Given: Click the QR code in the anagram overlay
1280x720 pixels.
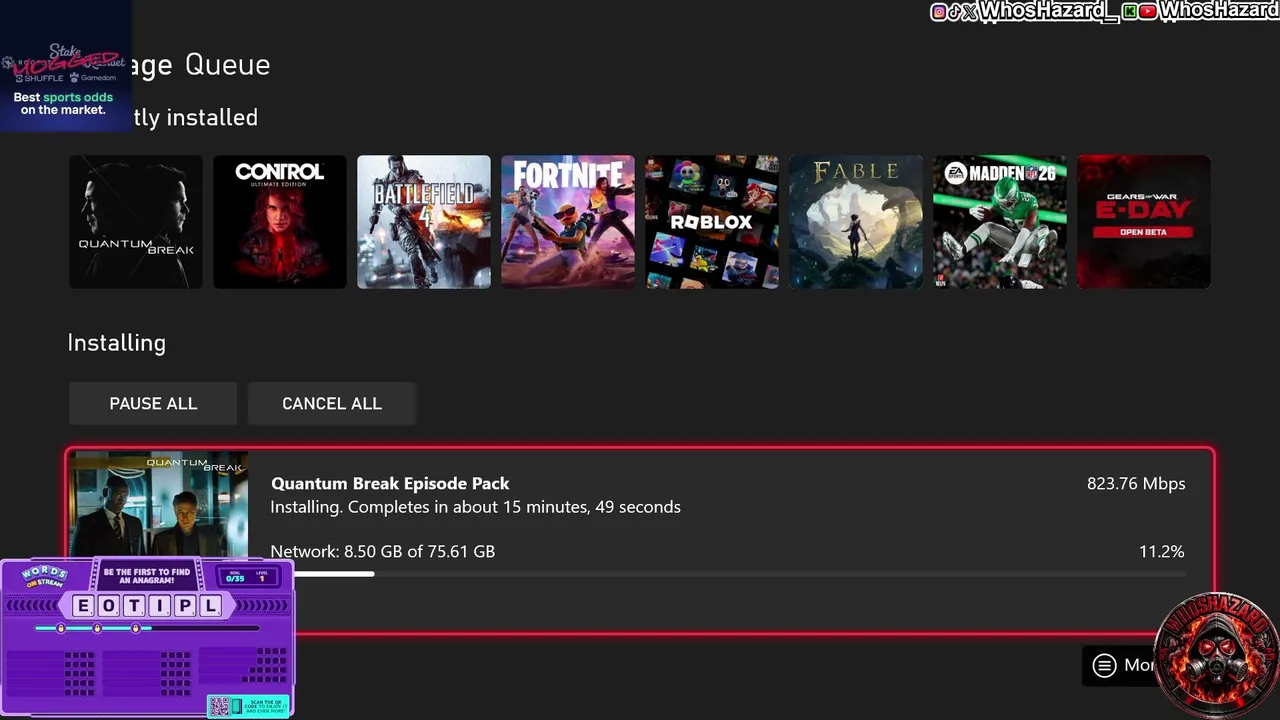Looking at the screenshot, I should point(219,706).
